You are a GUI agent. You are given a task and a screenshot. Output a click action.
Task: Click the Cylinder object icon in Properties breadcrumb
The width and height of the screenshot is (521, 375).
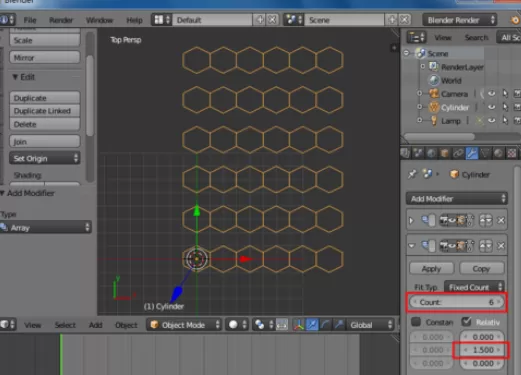click(454, 174)
